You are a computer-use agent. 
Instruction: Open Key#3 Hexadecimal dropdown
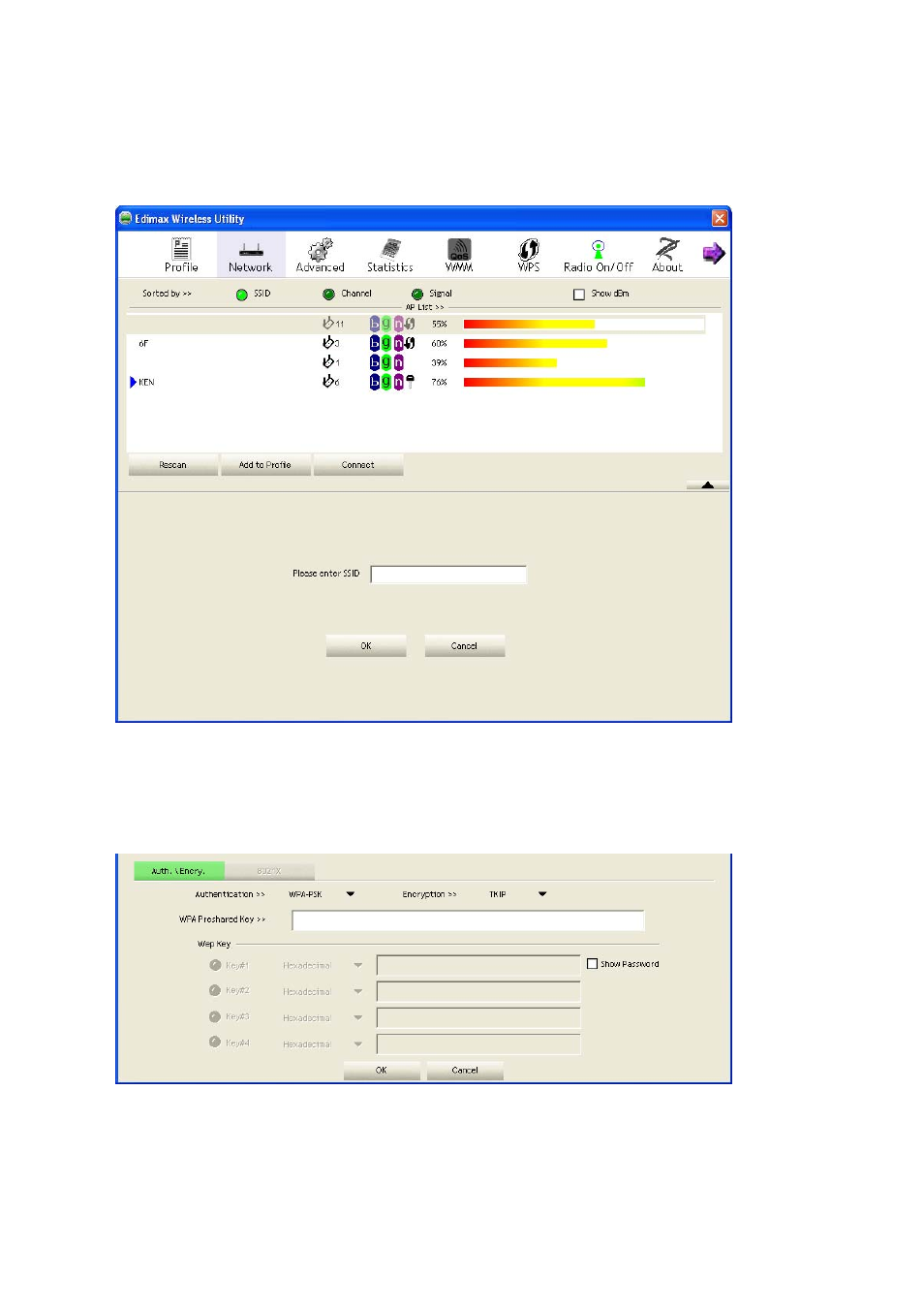(x=358, y=1017)
